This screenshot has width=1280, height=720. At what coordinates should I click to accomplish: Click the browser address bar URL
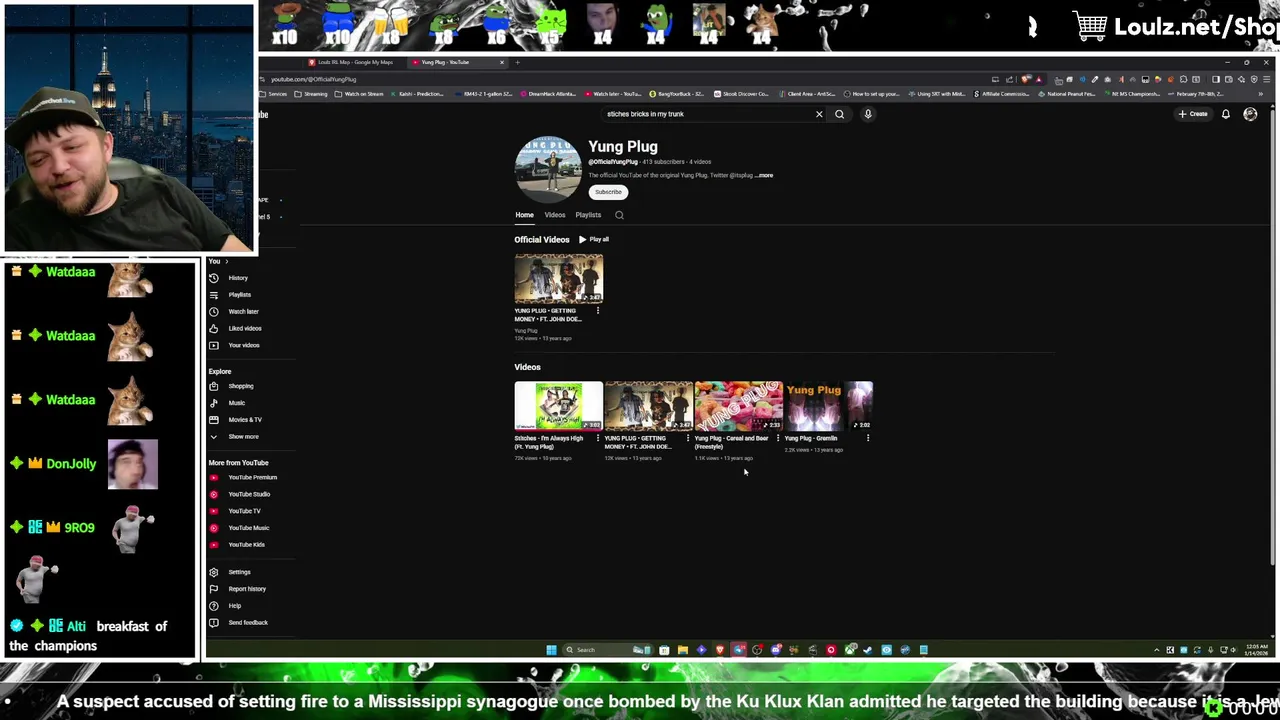[x=313, y=79]
